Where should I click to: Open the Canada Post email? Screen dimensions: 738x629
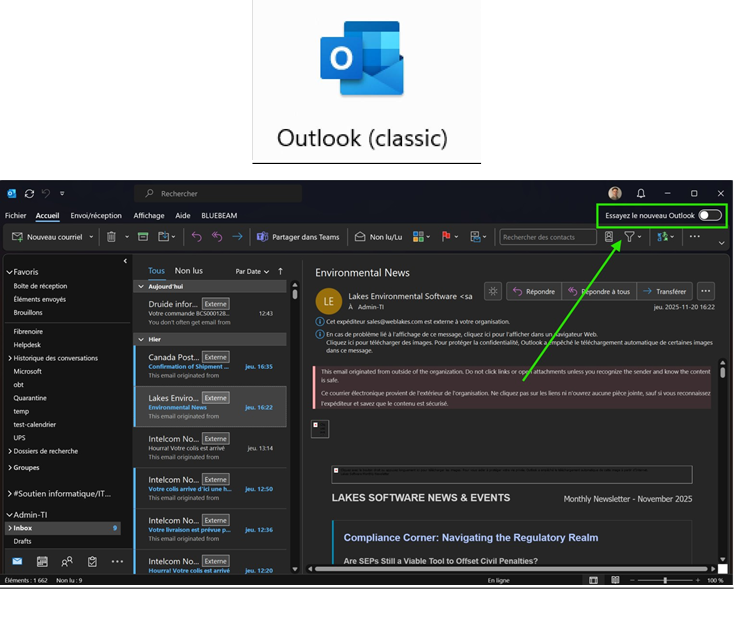(210, 366)
